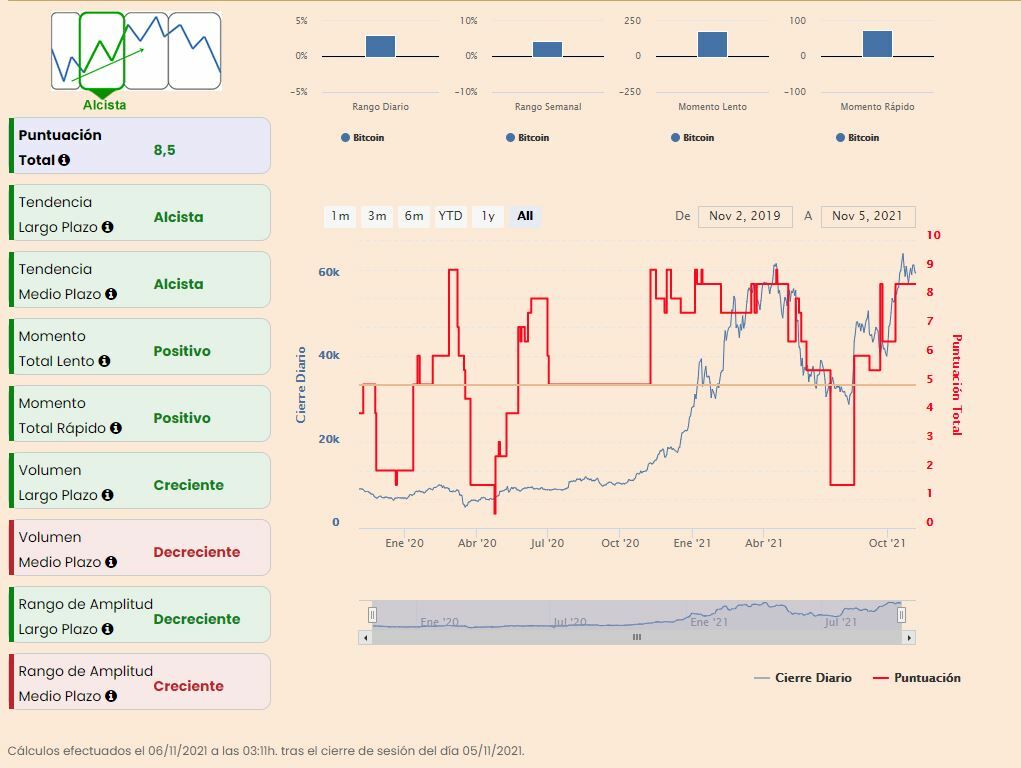Select the 3m range button
The image size is (1021, 768).
tap(377, 216)
